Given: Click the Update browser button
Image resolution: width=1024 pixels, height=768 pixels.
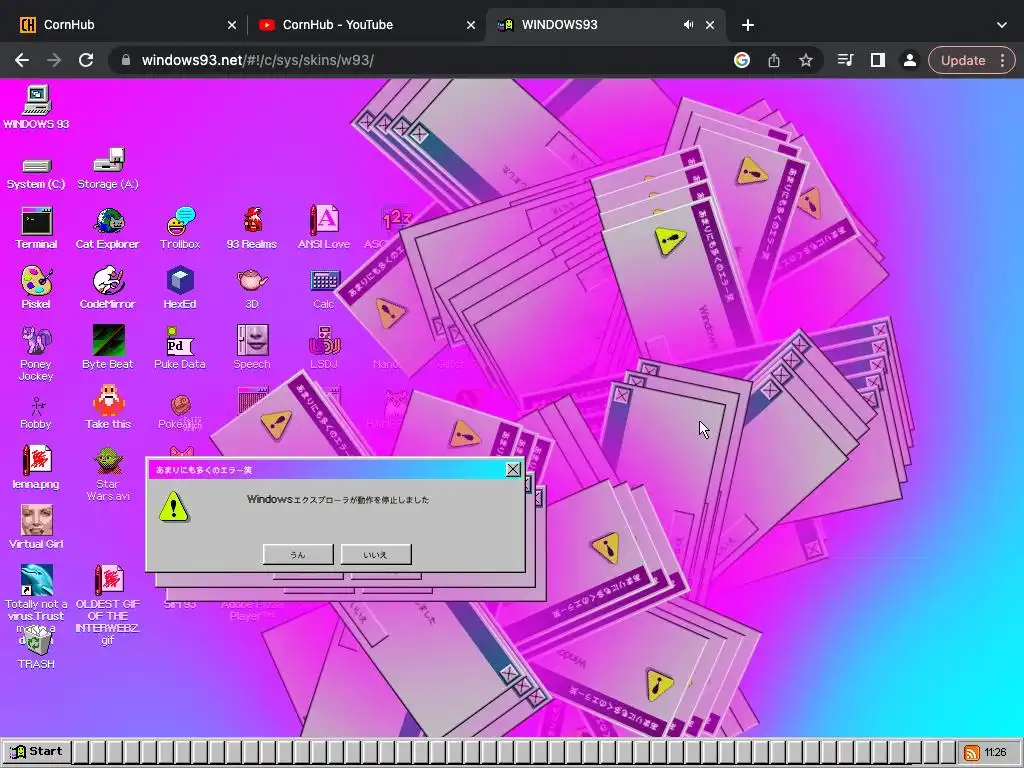Looking at the screenshot, I should coord(963,60).
